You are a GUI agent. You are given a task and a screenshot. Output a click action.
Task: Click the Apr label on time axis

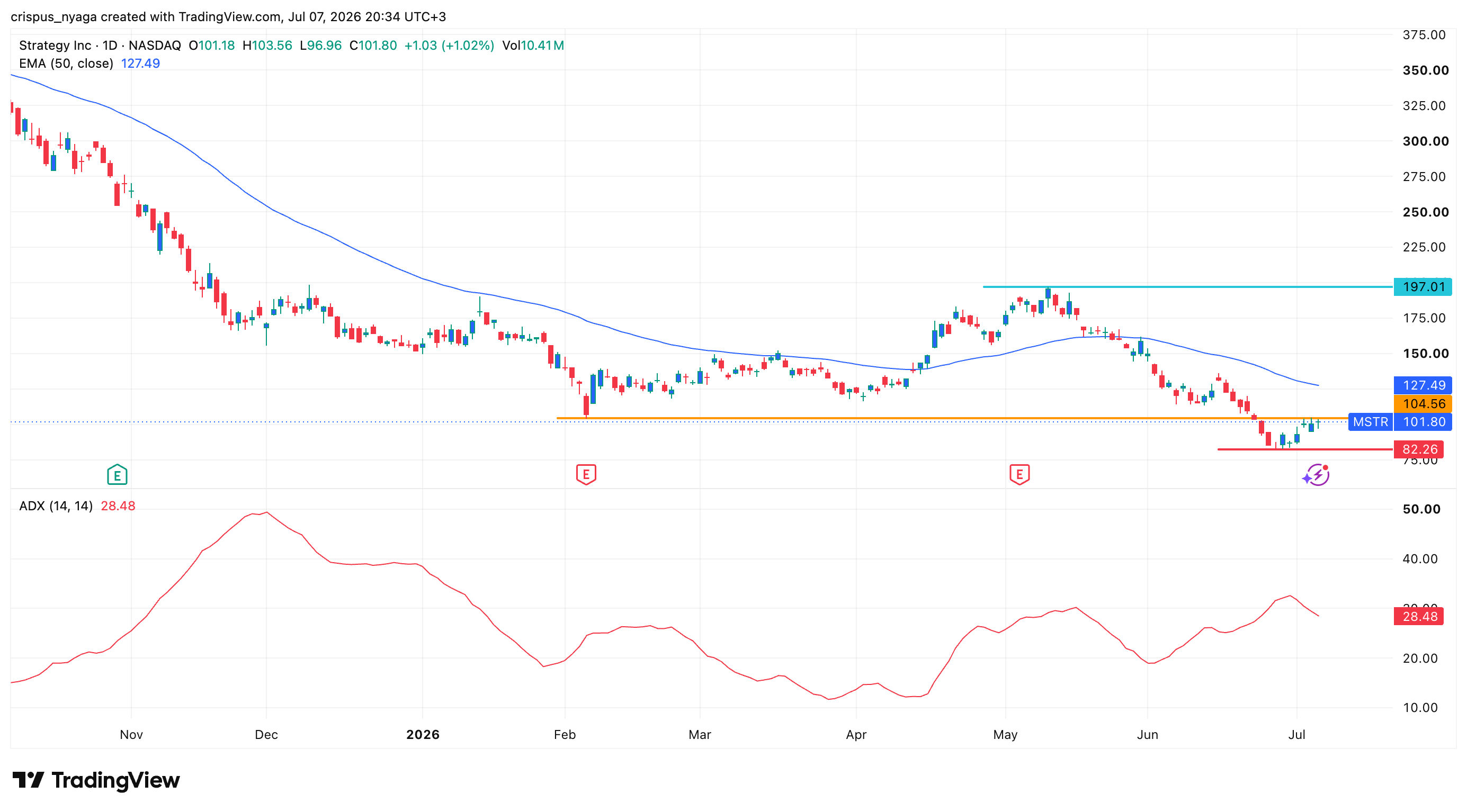coord(856,735)
